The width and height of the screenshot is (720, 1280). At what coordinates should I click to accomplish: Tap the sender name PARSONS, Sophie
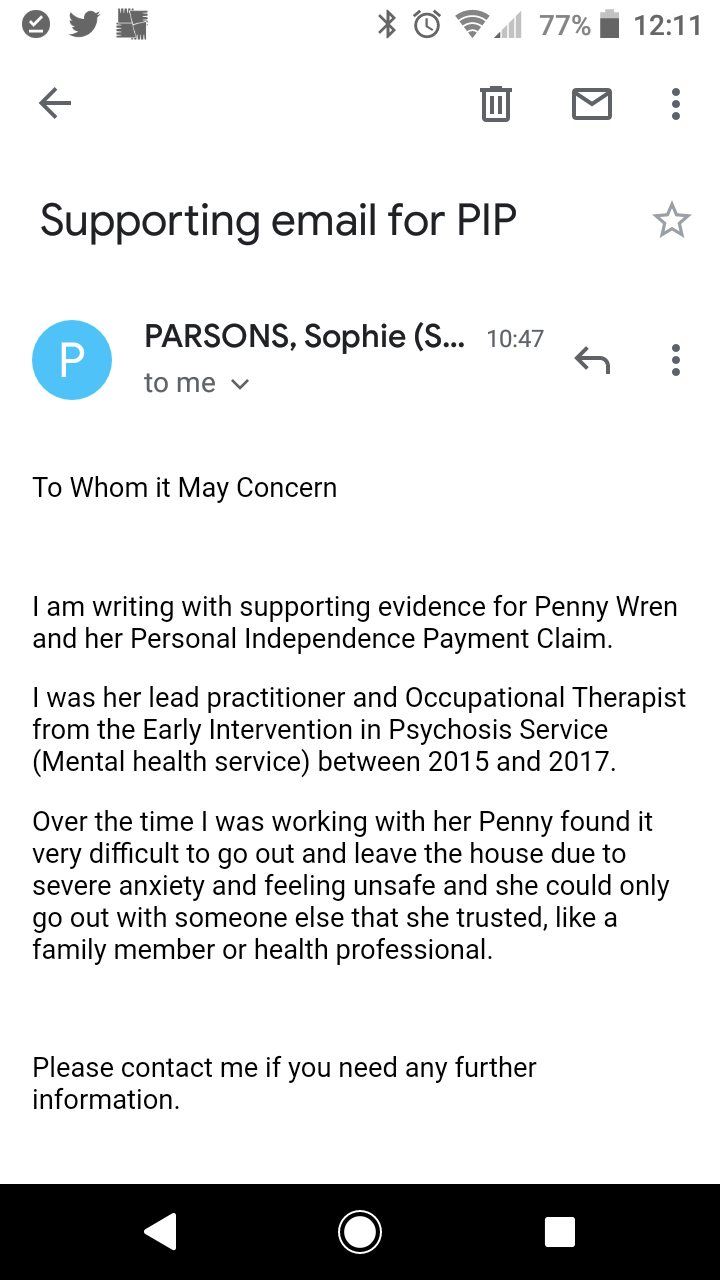[x=300, y=336]
